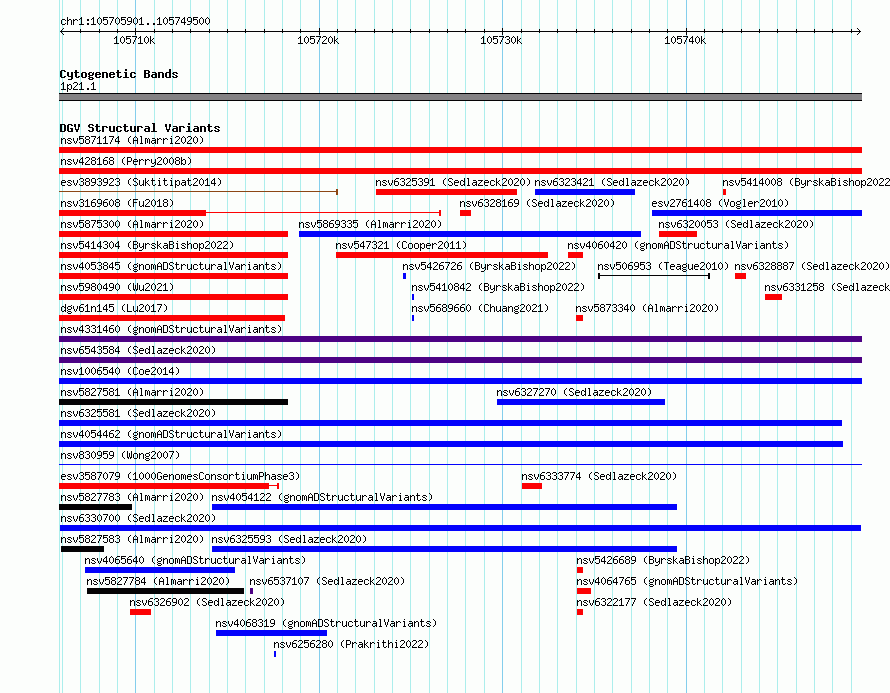The height and width of the screenshot is (693, 890).
Task: Click the Cytogenetic Bands track title
Action: pos(119,74)
